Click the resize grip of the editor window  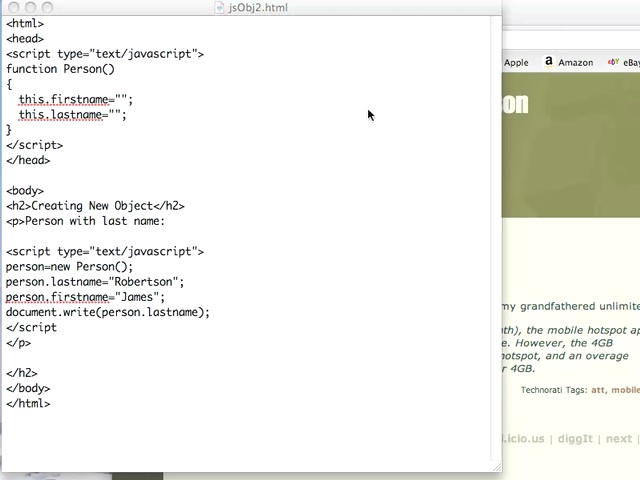[x=497, y=467]
